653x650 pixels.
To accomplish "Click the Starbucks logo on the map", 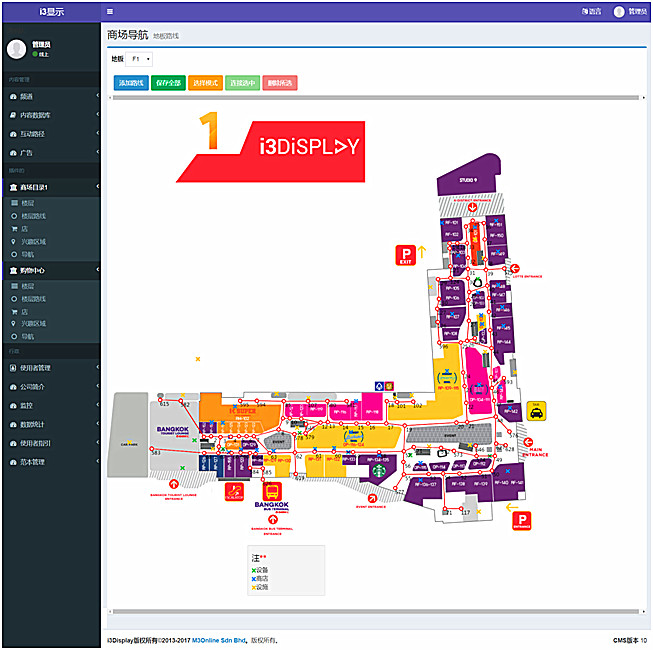I will click(x=379, y=468).
